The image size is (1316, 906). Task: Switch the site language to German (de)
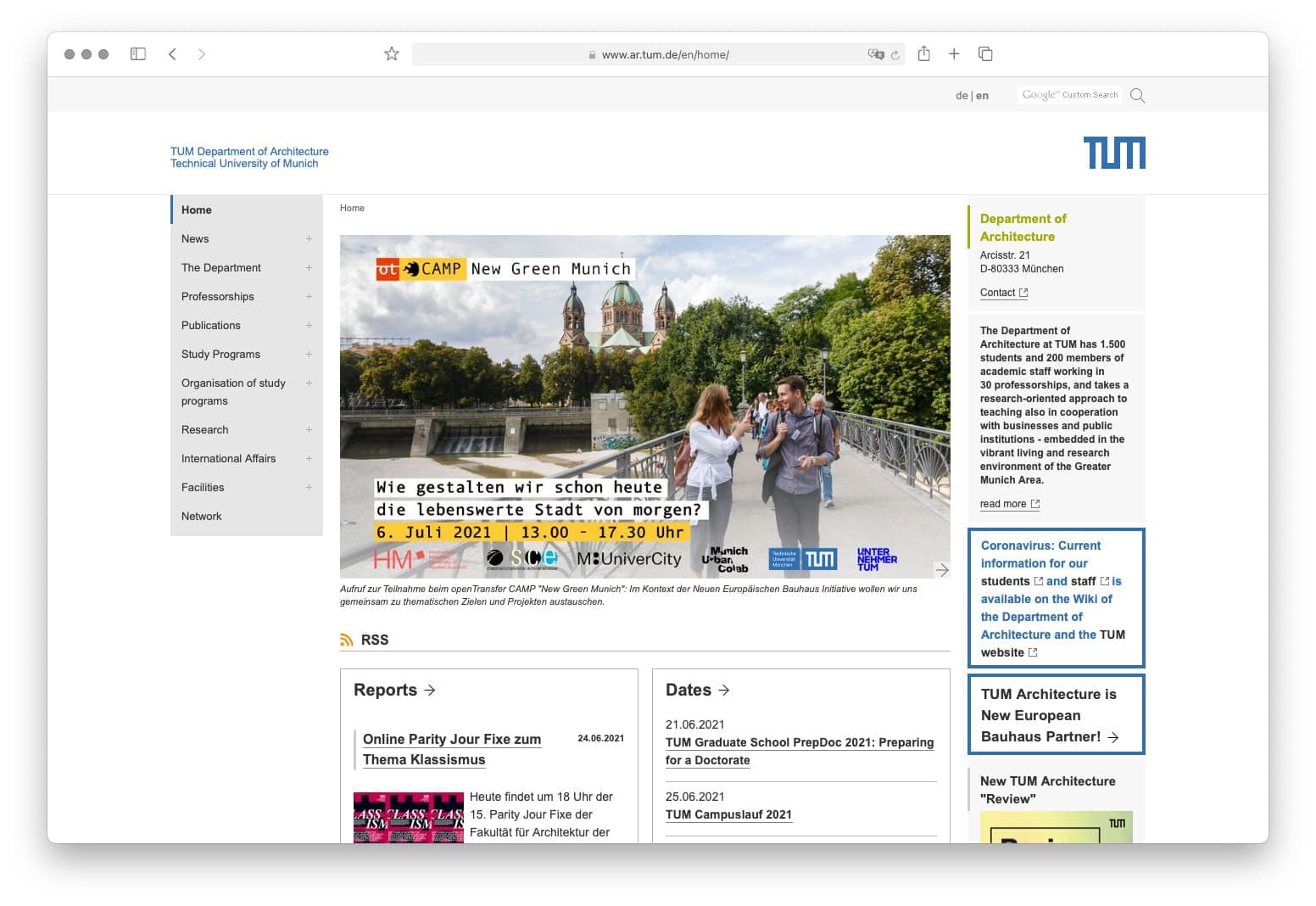(x=962, y=96)
